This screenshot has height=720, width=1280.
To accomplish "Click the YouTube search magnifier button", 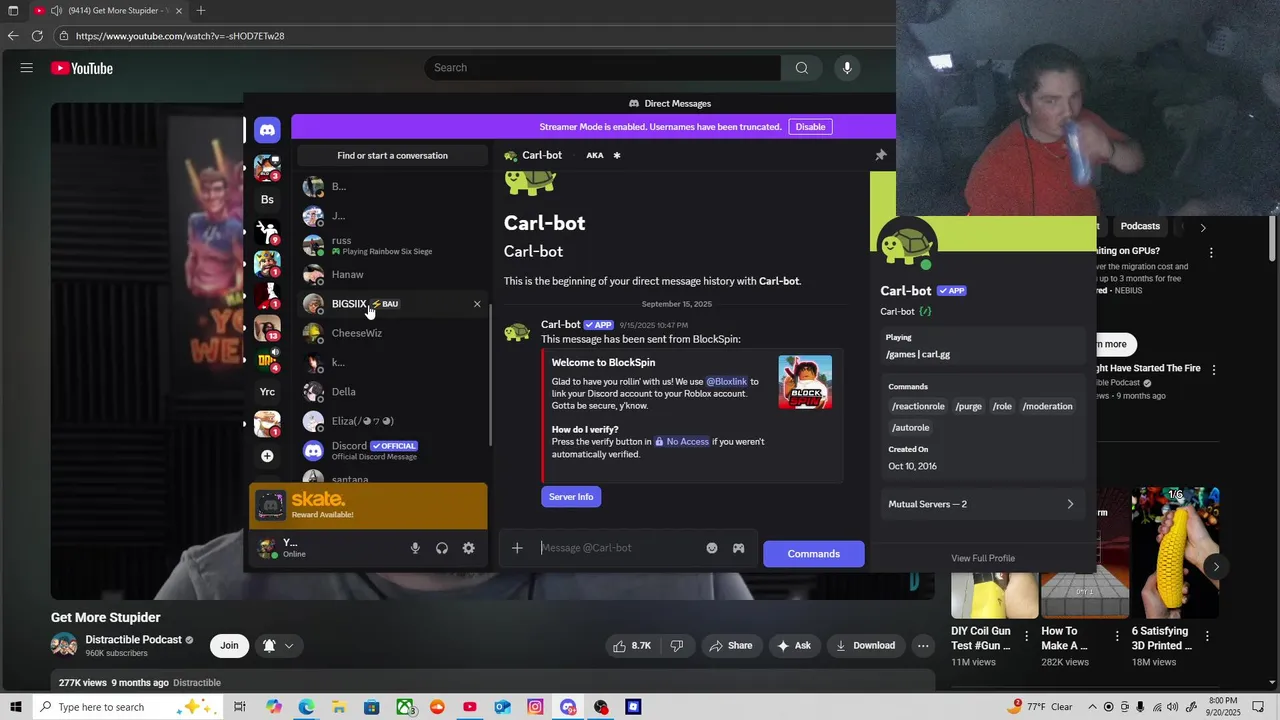I will 801,68.
